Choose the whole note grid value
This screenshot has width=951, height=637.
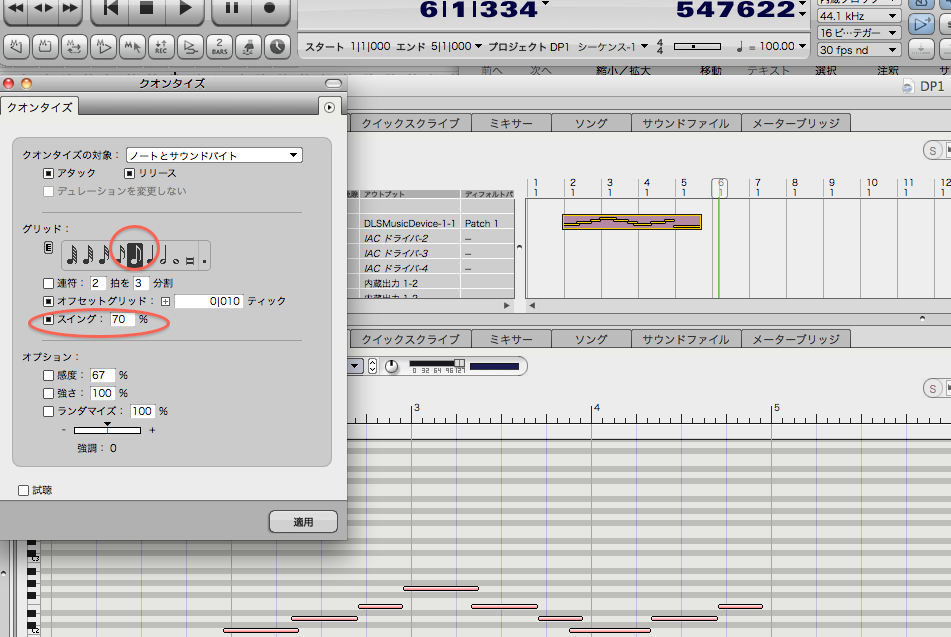[176, 261]
